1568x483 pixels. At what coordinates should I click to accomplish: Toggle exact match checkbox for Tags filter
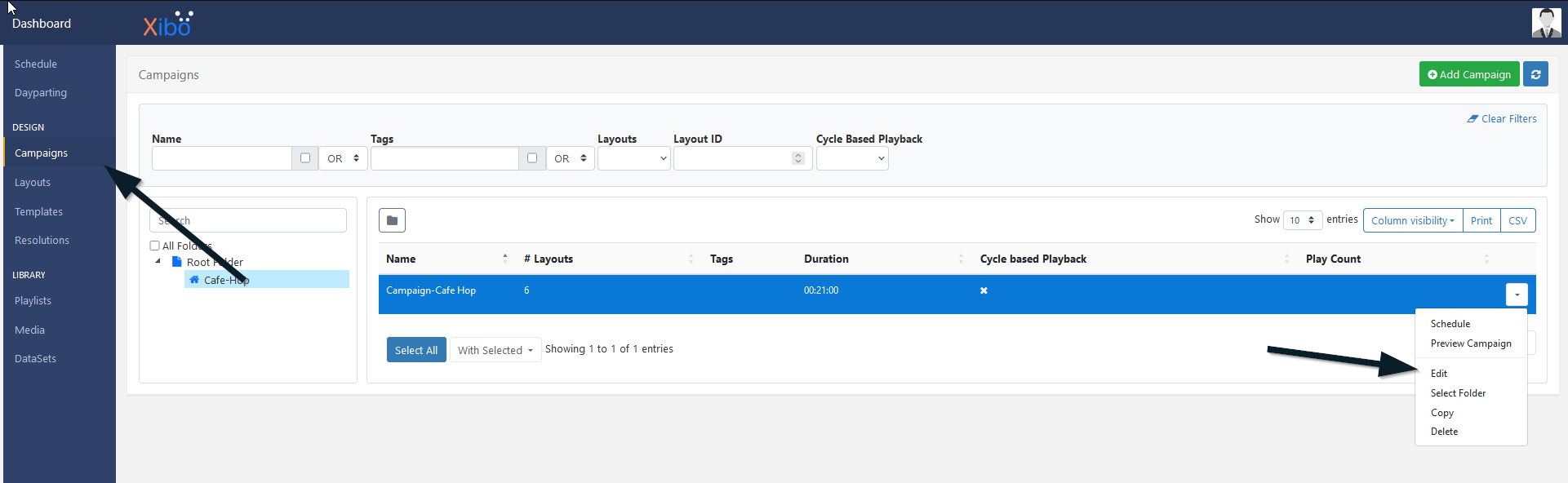point(532,158)
